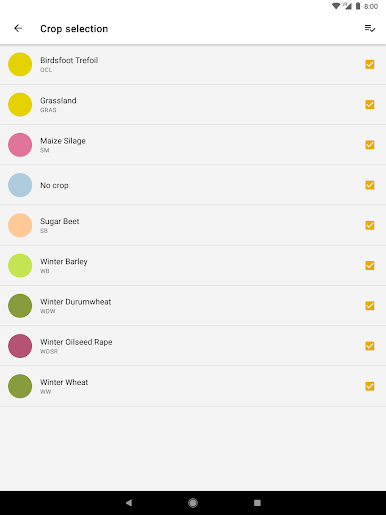The height and width of the screenshot is (515, 386).
Task: Click the Winter Barley label
Action: coord(64,262)
